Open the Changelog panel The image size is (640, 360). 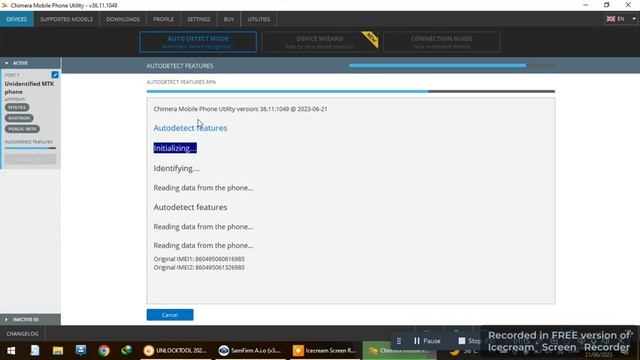(22, 334)
